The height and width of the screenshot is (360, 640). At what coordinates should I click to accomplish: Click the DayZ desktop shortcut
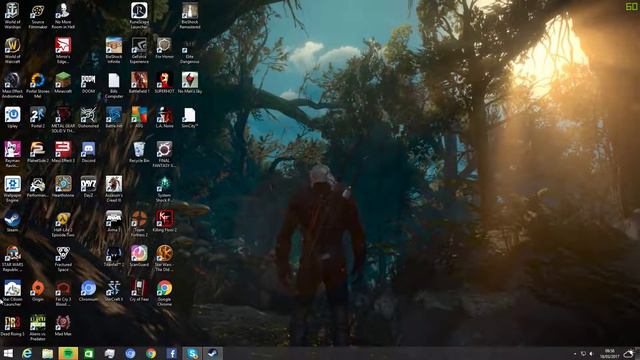(x=88, y=187)
